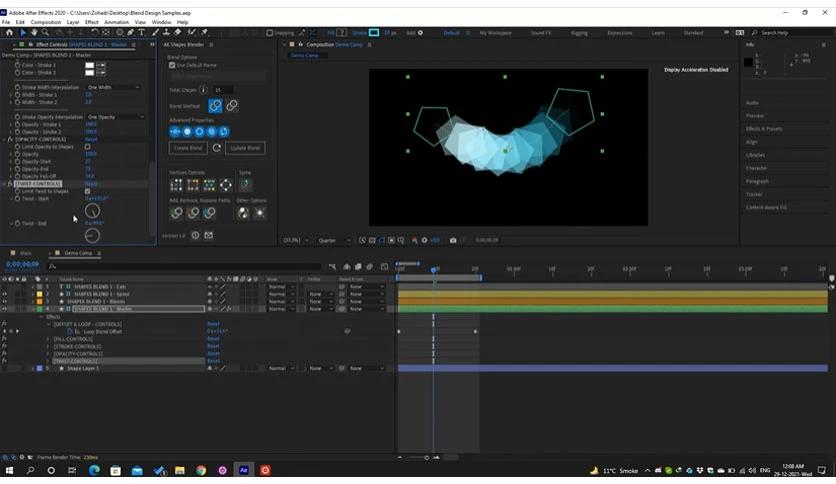
Task: Open After Effects from the Windows taskbar
Action: pos(243,470)
